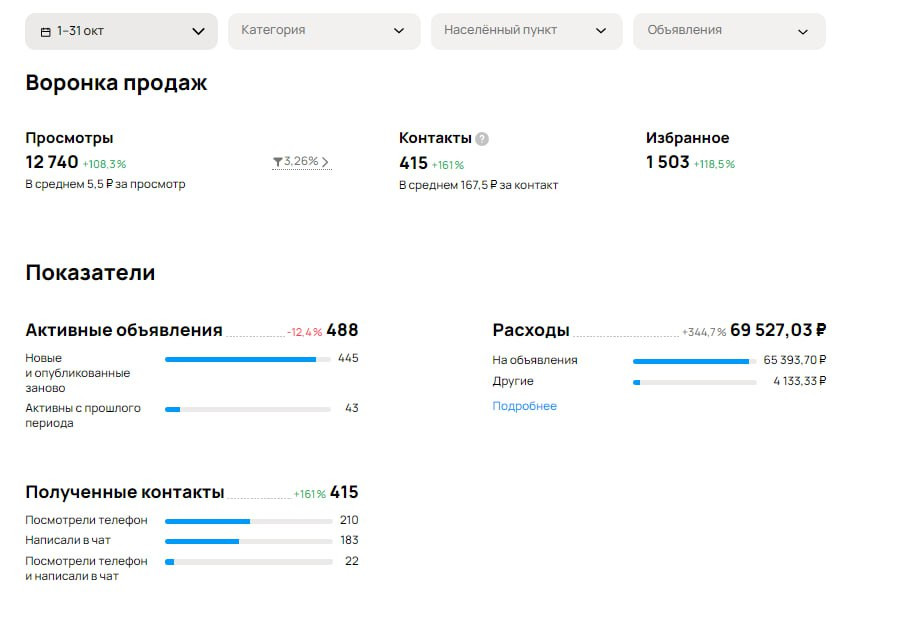Click the Полученные контакты title
This screenshot has width=909, height=617.
pyautogui.click(x=125, y=492)
